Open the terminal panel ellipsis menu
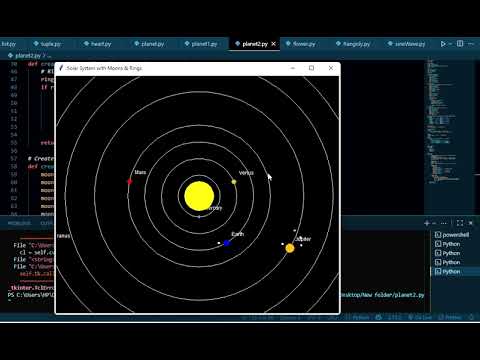Screen dimensions: 480x360 pyautogui.click(x=444, y=223)
